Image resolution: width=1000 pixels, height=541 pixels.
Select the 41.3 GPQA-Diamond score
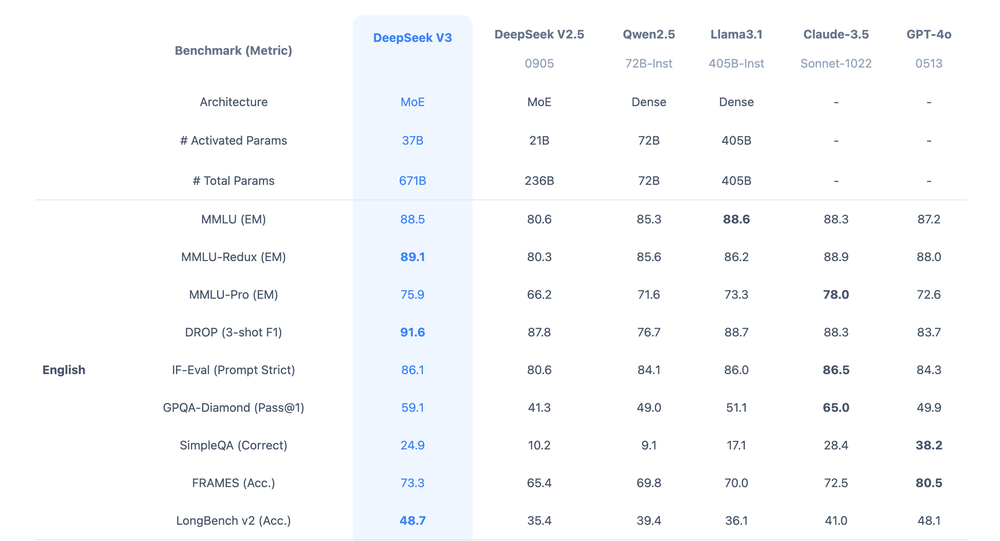(x=539, y=408)
